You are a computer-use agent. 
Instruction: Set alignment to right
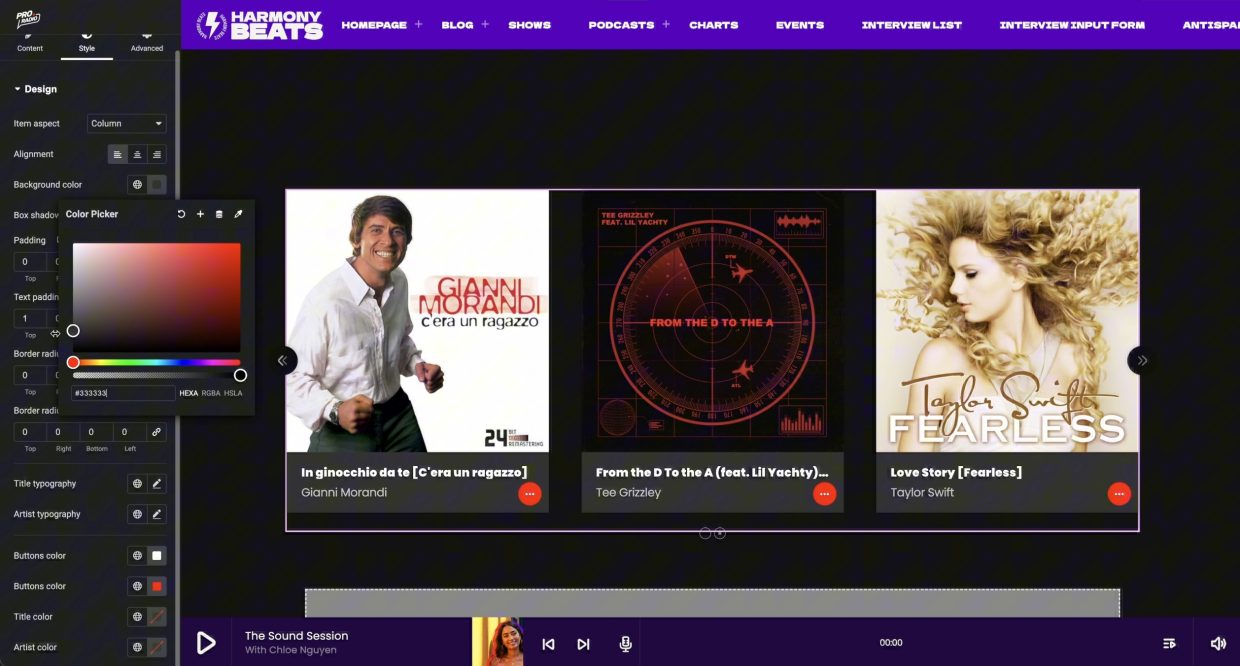(157, 154)
